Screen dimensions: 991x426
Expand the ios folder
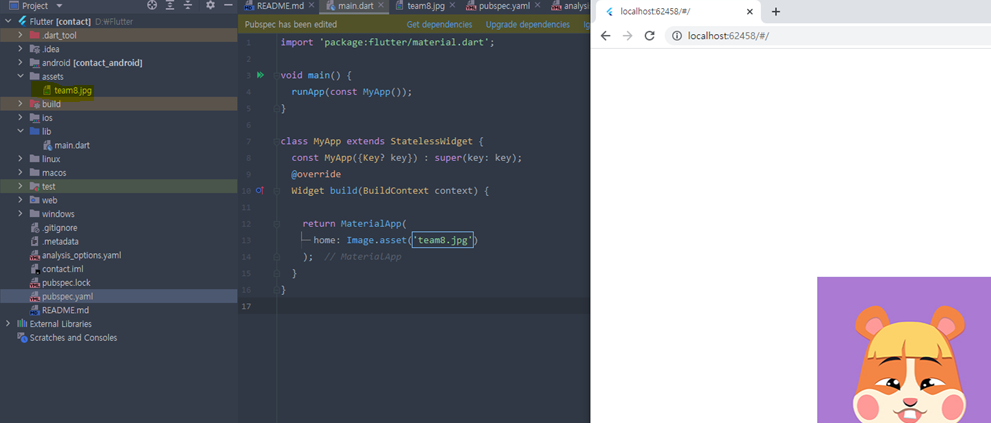tap(21, 118)
